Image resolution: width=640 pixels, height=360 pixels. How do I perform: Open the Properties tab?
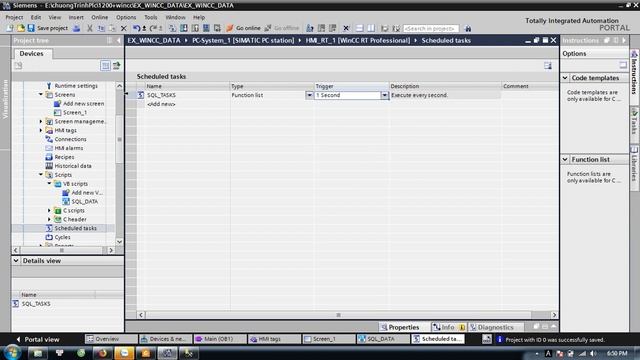[x=400, y=327]
